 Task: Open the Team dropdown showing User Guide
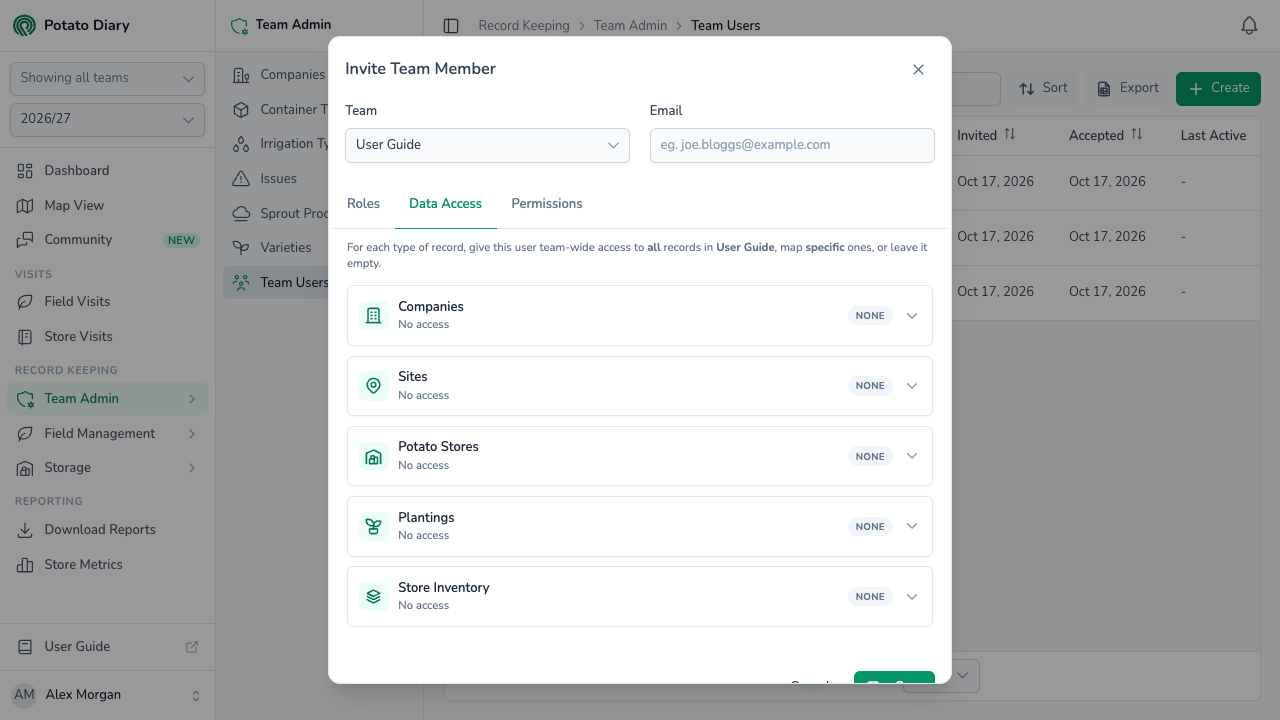pyautogui.click(x=487, y=145)
